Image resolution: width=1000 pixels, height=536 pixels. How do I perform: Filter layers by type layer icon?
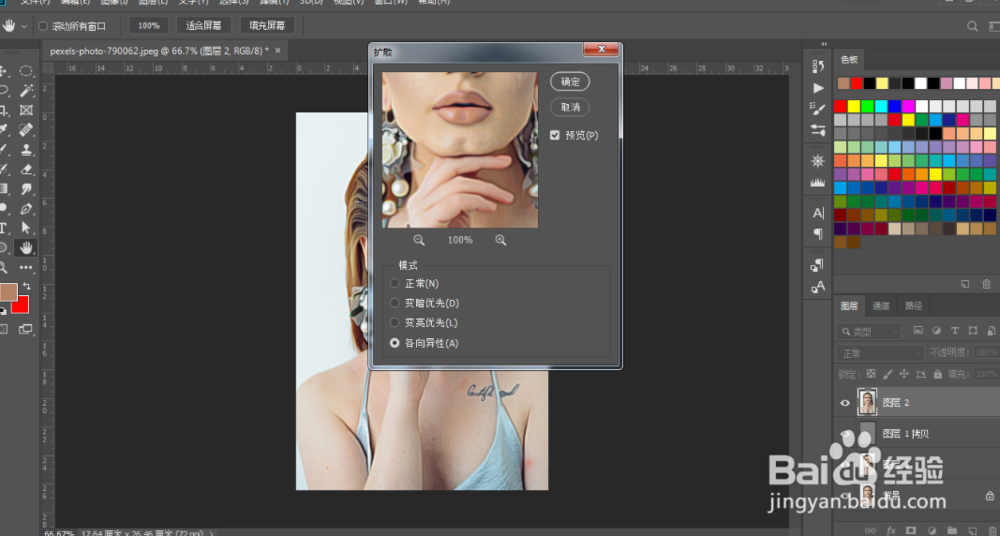click(955, 331)
